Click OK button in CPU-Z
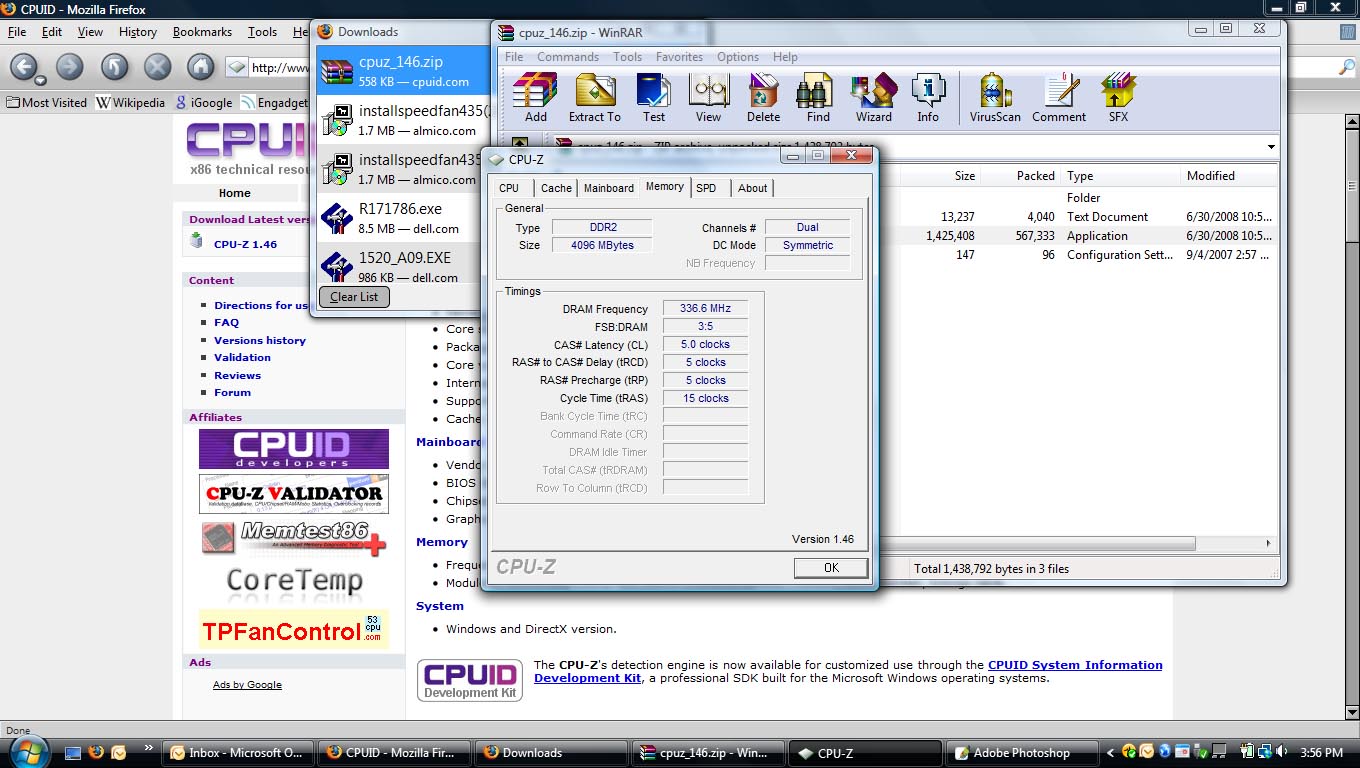This screenshot has width=1360, height=768. pos(831,567)
